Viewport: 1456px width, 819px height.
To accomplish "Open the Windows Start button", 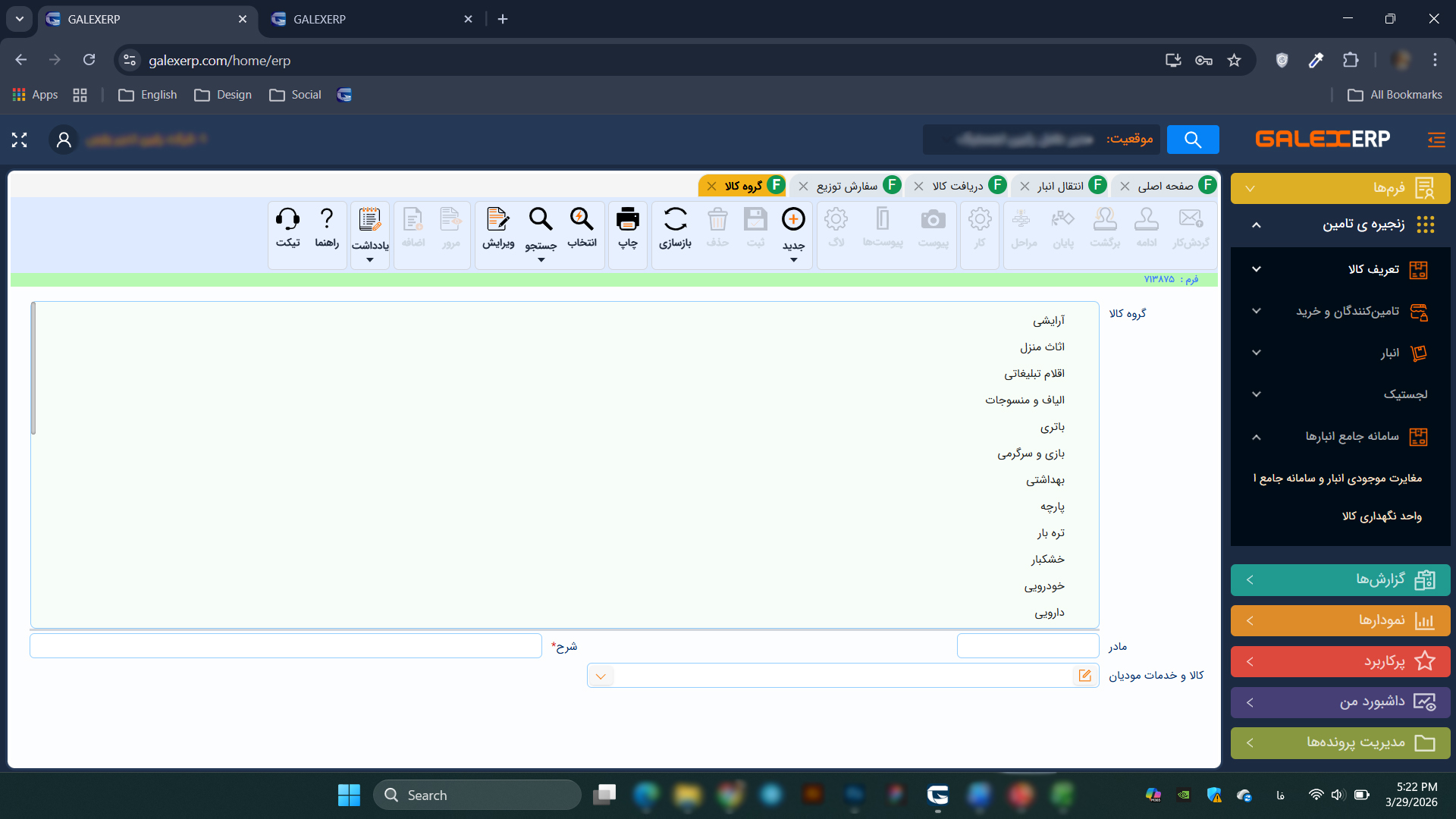I will coord(349,795).
